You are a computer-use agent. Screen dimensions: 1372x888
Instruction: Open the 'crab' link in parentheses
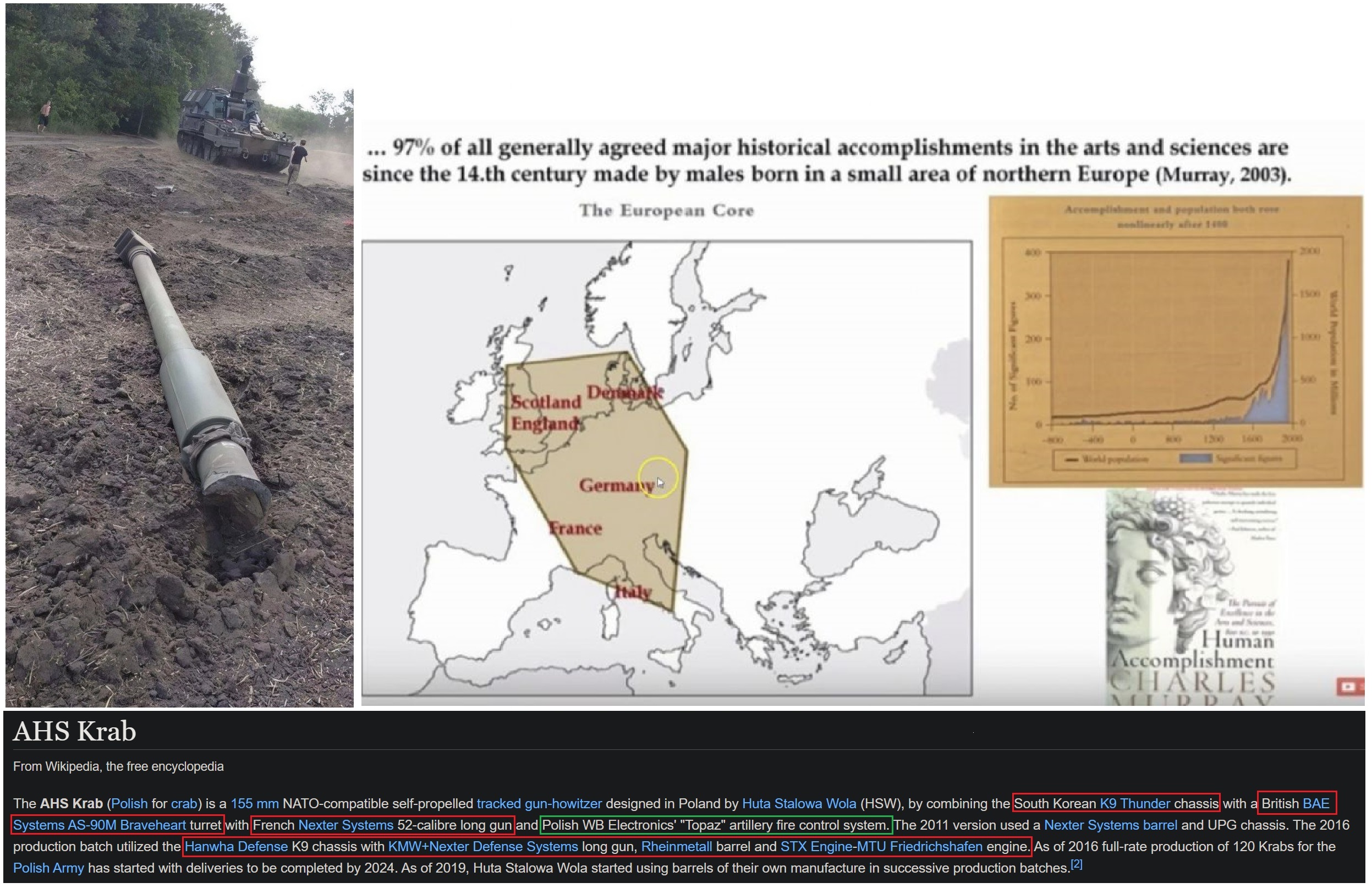tap(183, 804)
